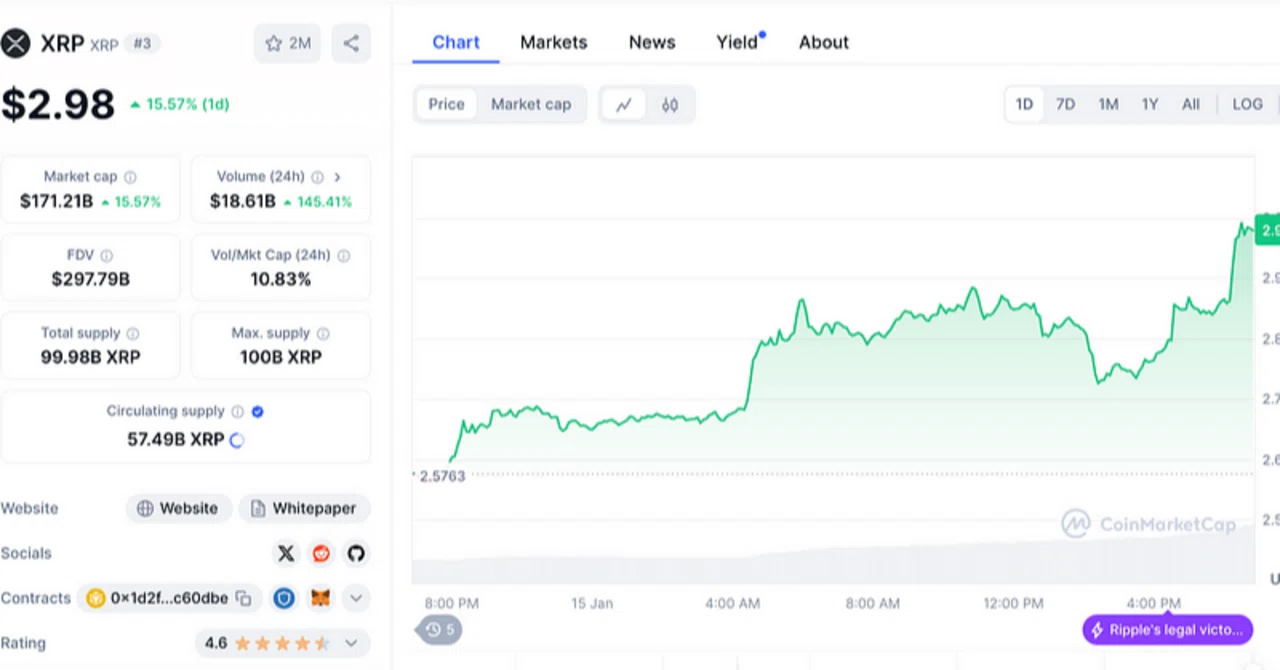Open the Reddit social link
Image resolution: width=1280 pixels, height=670 pixels.
321,553
